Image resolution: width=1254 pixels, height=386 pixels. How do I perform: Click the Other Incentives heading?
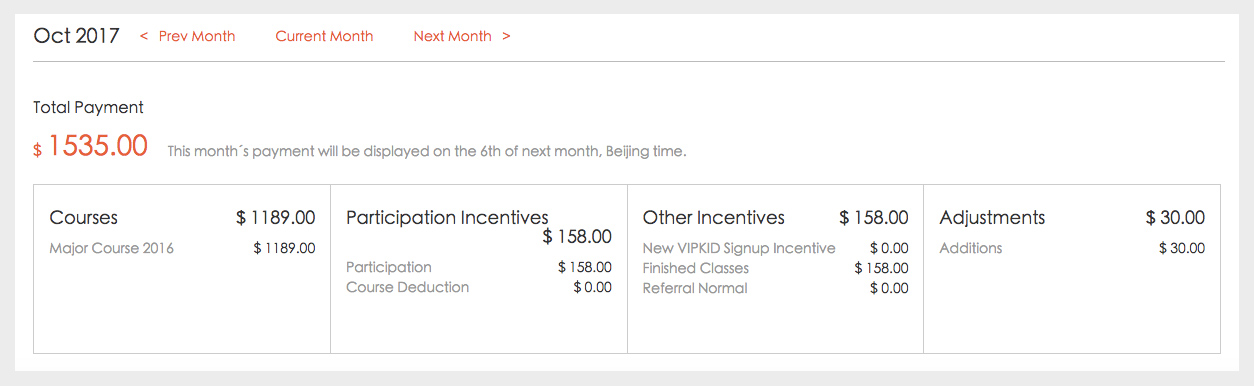click(714, 217)
